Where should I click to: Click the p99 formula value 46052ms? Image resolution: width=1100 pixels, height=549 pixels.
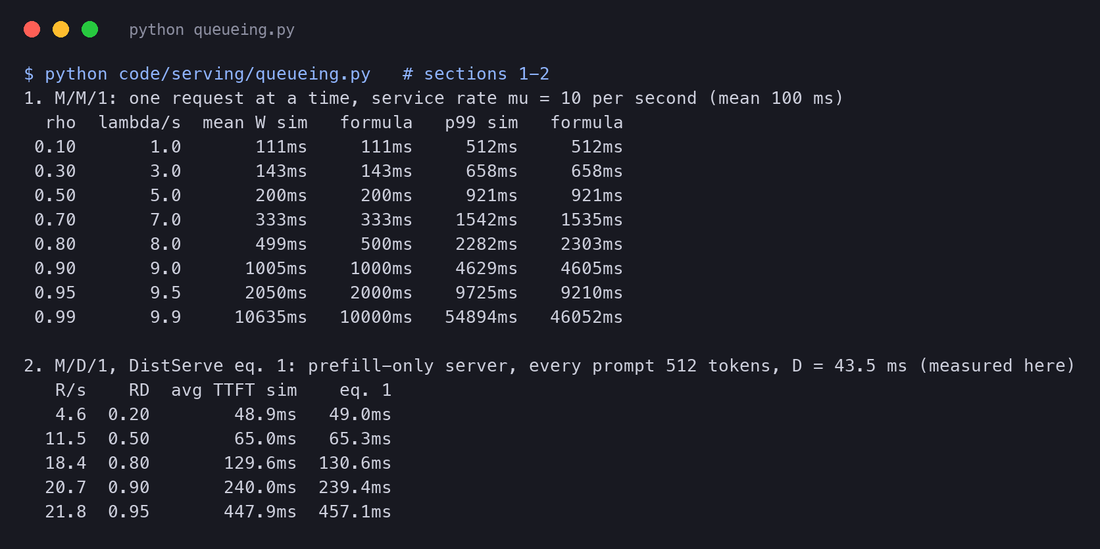(x=586, y=317)
